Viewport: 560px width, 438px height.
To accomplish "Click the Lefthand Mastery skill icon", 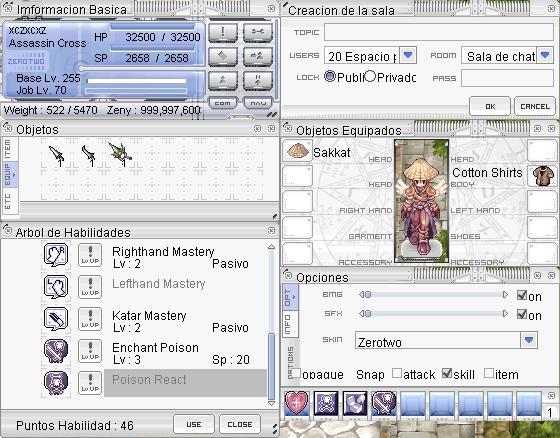I will (56, 287).
